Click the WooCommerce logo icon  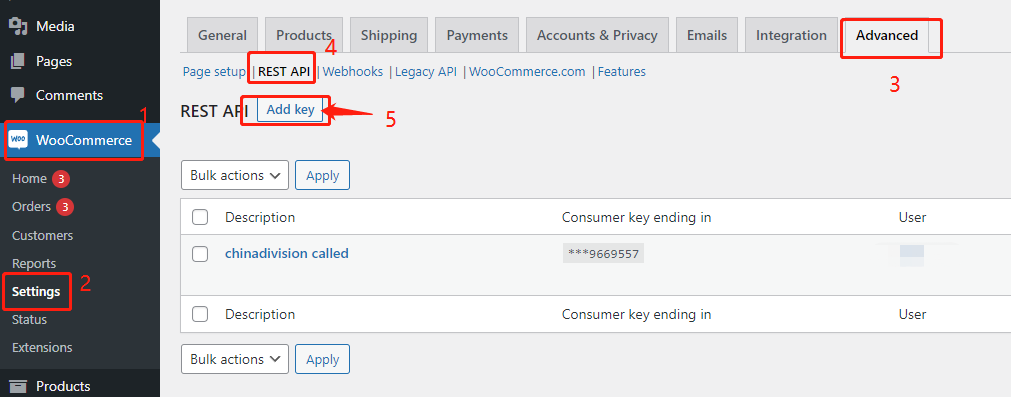point(18,140)
